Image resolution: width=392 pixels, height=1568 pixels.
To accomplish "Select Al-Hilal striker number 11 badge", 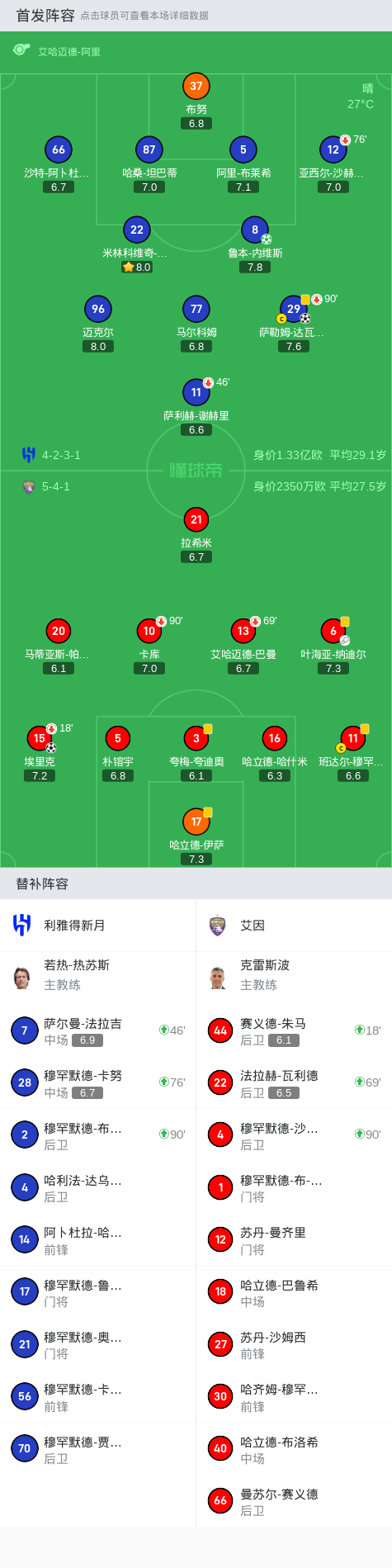I will pyautogui.click(x=196, y=392).
